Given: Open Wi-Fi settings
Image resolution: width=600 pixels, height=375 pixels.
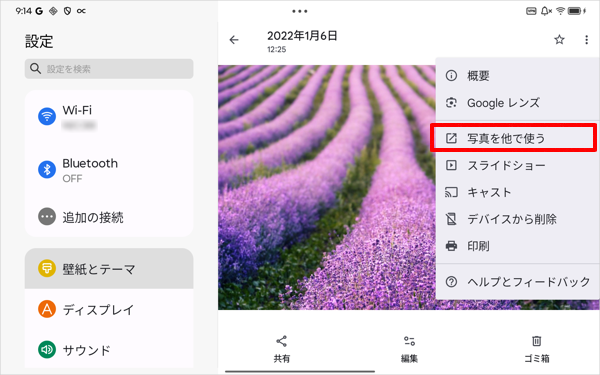Looking at the screenshot, I should click(x=109, y=117).
